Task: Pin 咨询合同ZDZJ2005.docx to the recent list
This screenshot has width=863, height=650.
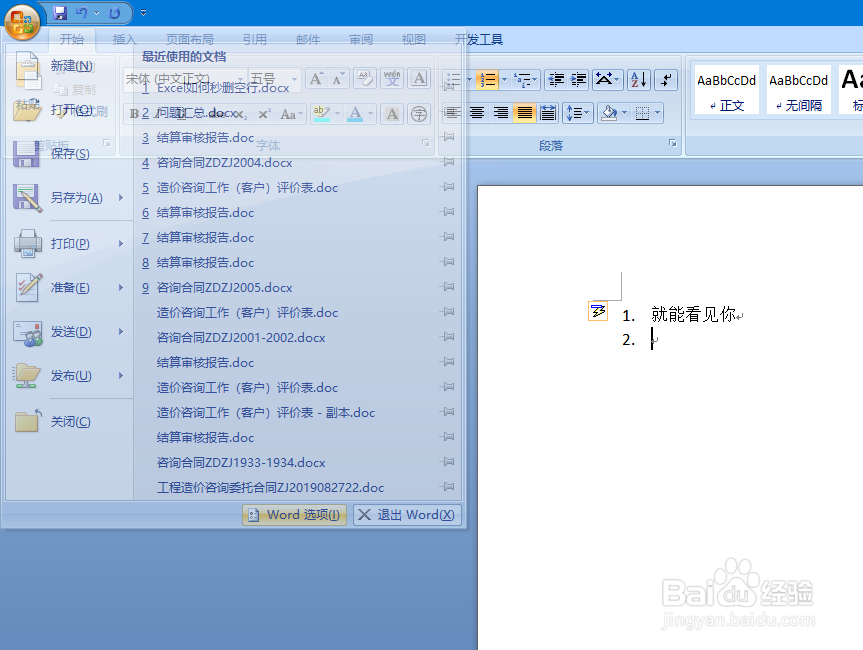Action: click(449, 287)
